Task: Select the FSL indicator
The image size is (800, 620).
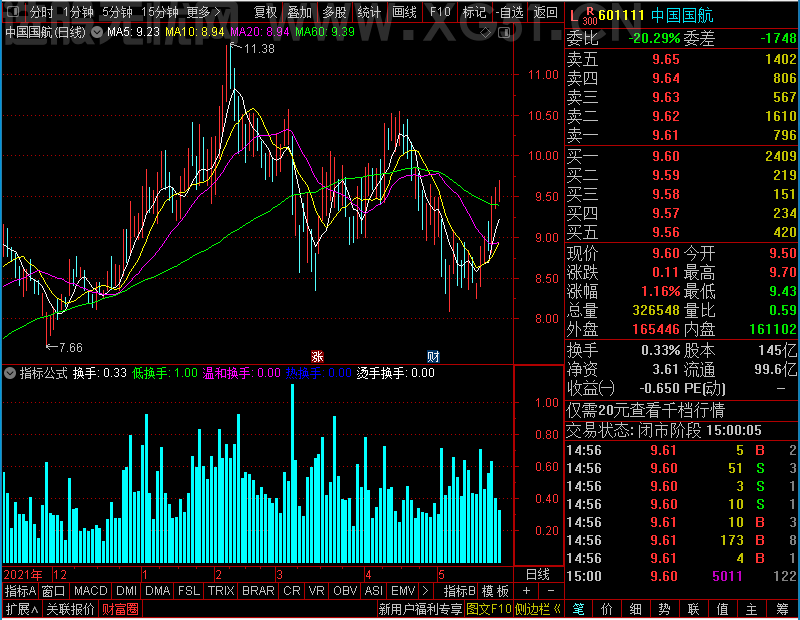Action: pyautogui.click(x=189, y=591)
